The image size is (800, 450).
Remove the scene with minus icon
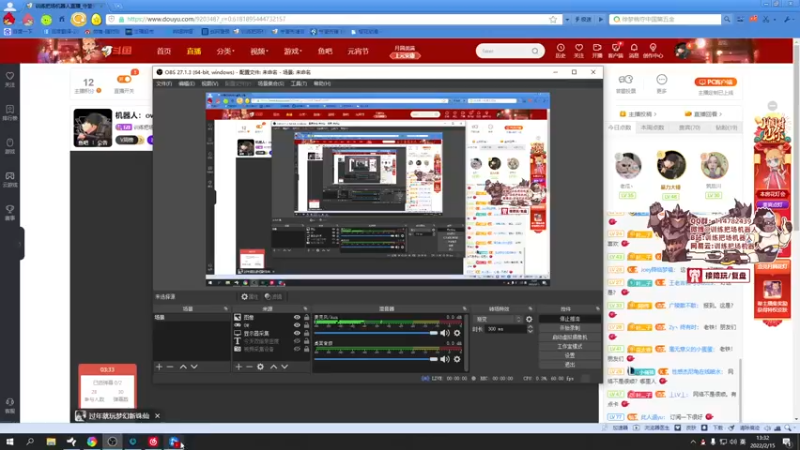point(170,366)
